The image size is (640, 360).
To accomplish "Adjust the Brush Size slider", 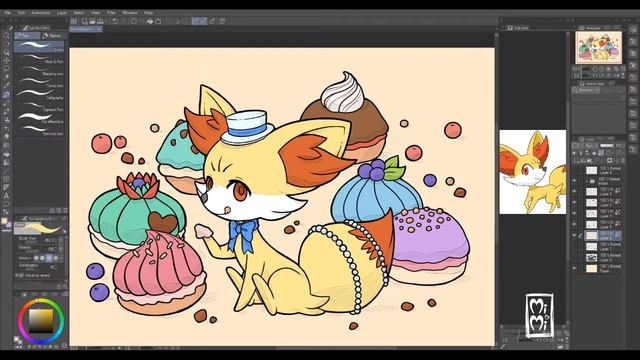I will pos(38,240).
